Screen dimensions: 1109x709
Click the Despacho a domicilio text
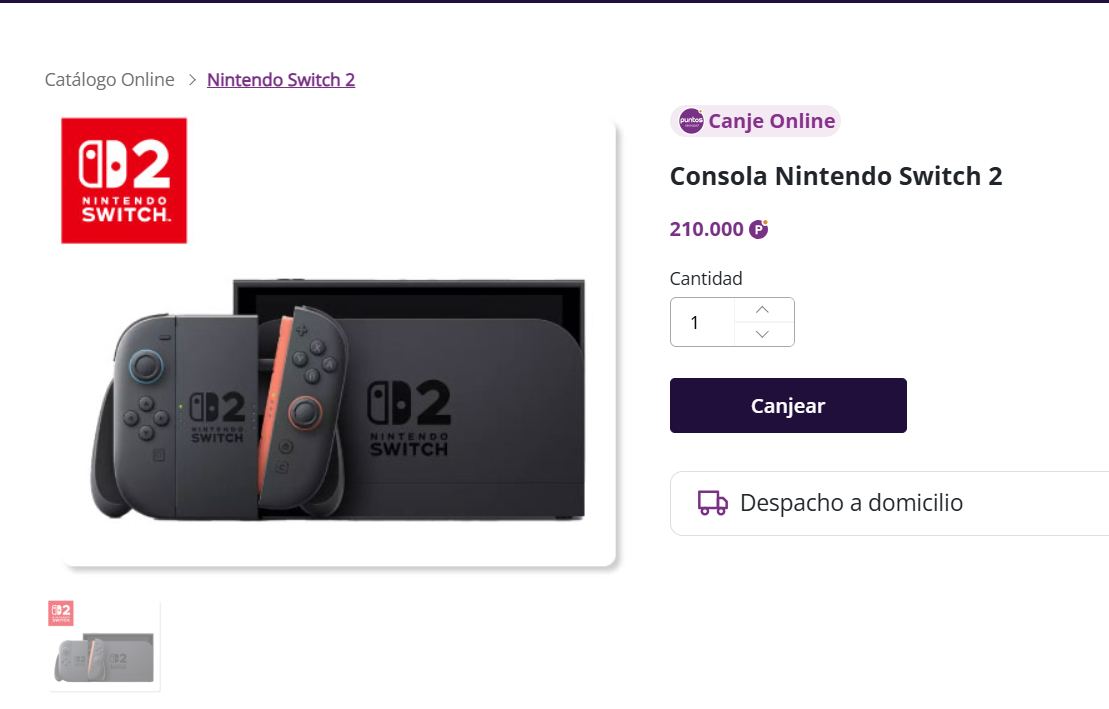851,503
